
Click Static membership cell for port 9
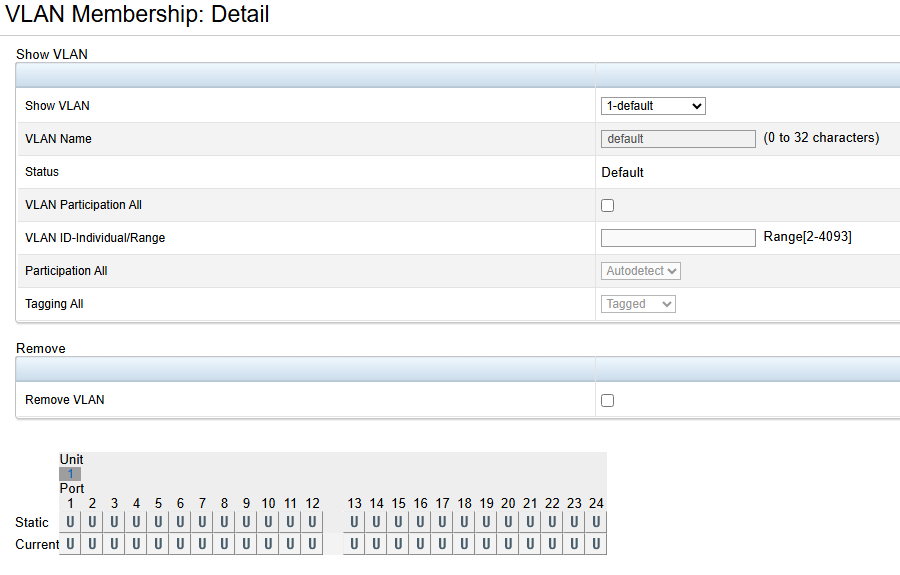pos(246,522)
